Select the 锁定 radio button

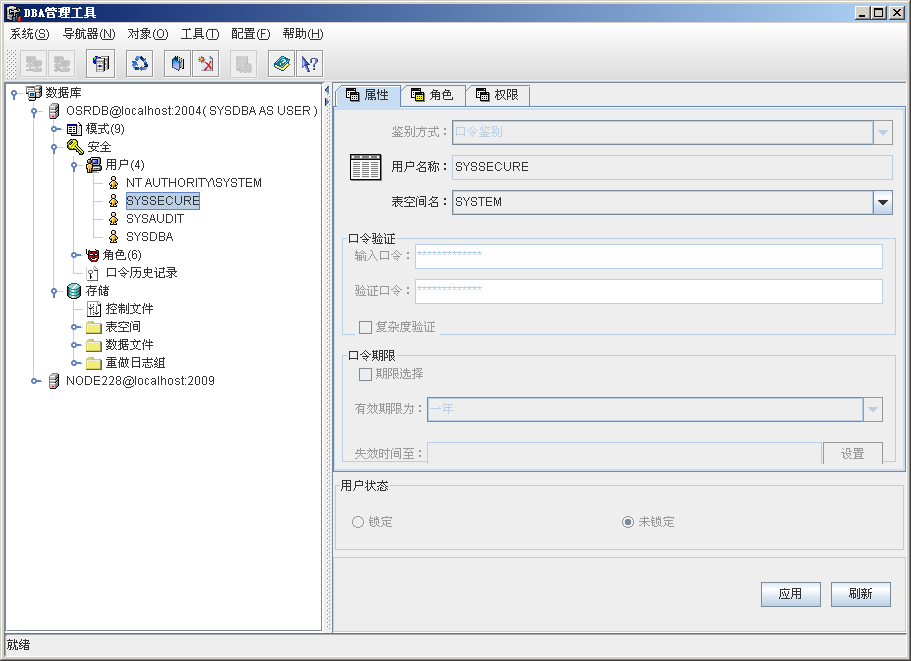pos(358,522)
